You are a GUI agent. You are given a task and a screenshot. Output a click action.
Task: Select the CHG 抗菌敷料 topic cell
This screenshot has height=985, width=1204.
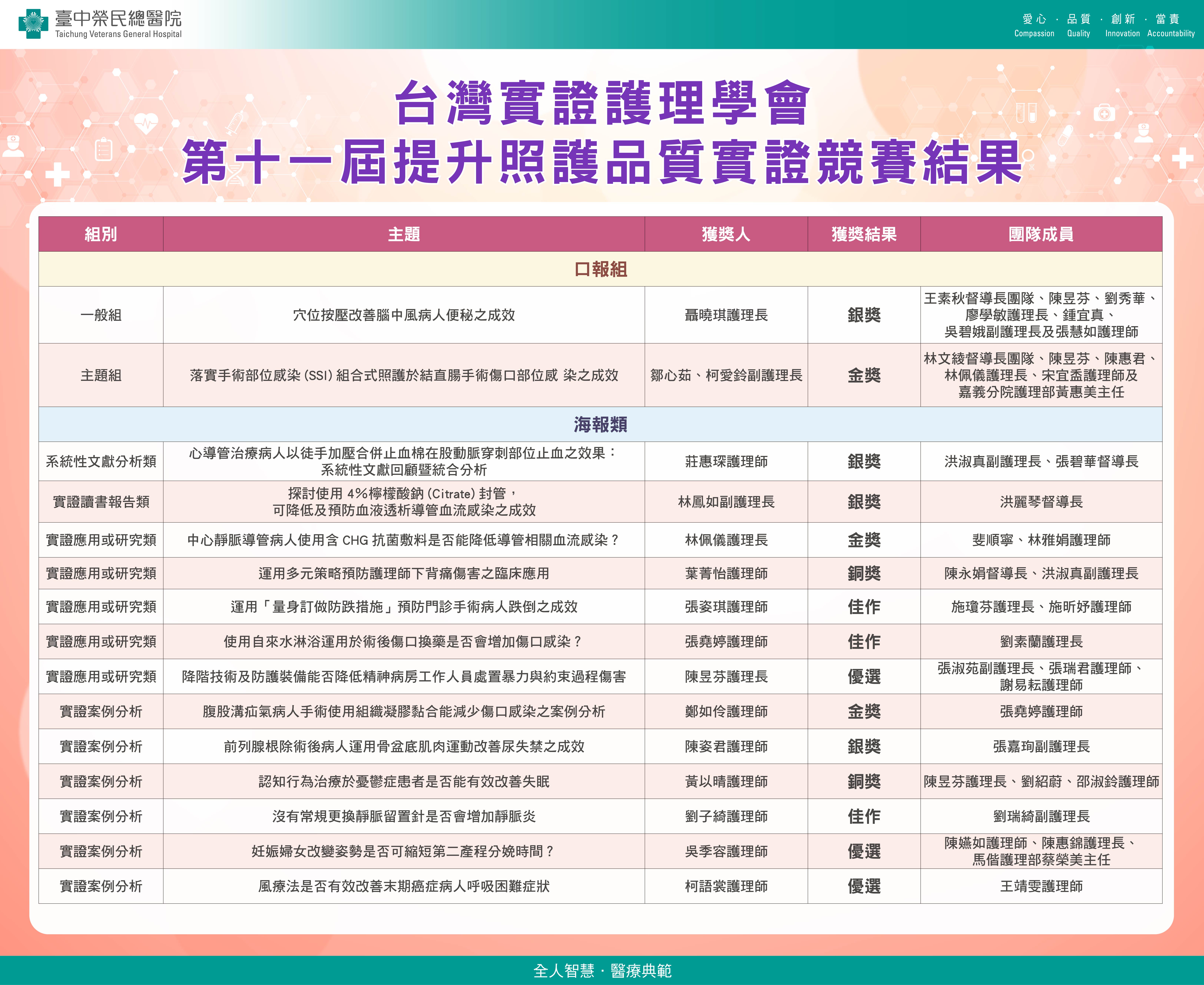coord(404,540)
